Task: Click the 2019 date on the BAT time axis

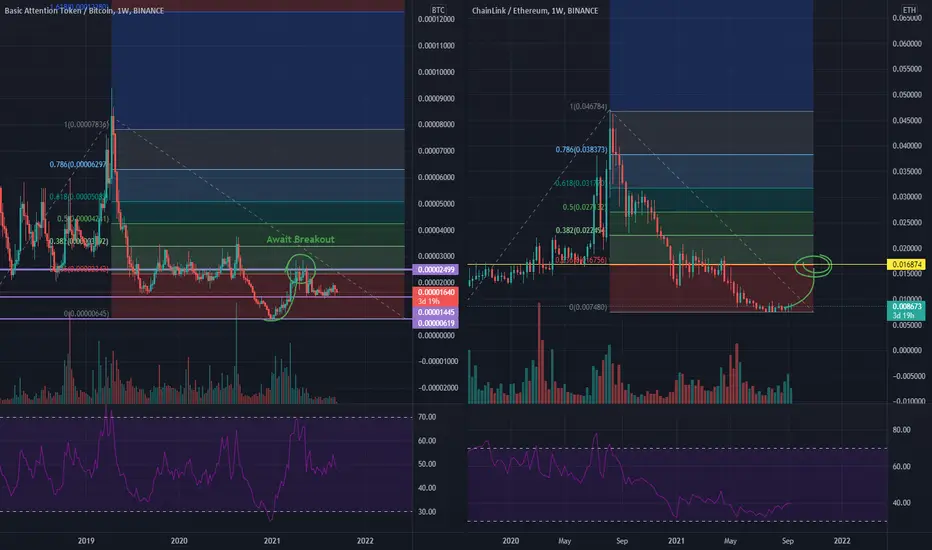Action: pos(86,540)
